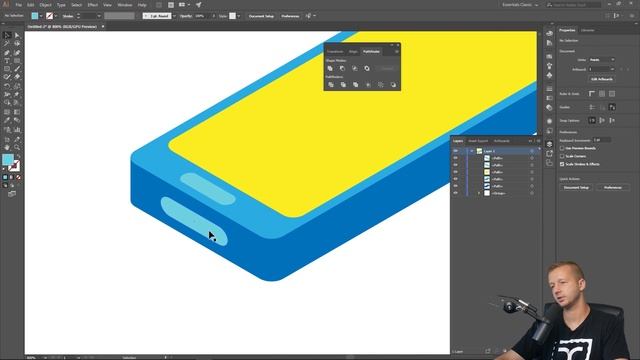The width and height of the screenshot is (640, 360).
Task: Click the Fill swatch in toolbar
Action: 8,160
